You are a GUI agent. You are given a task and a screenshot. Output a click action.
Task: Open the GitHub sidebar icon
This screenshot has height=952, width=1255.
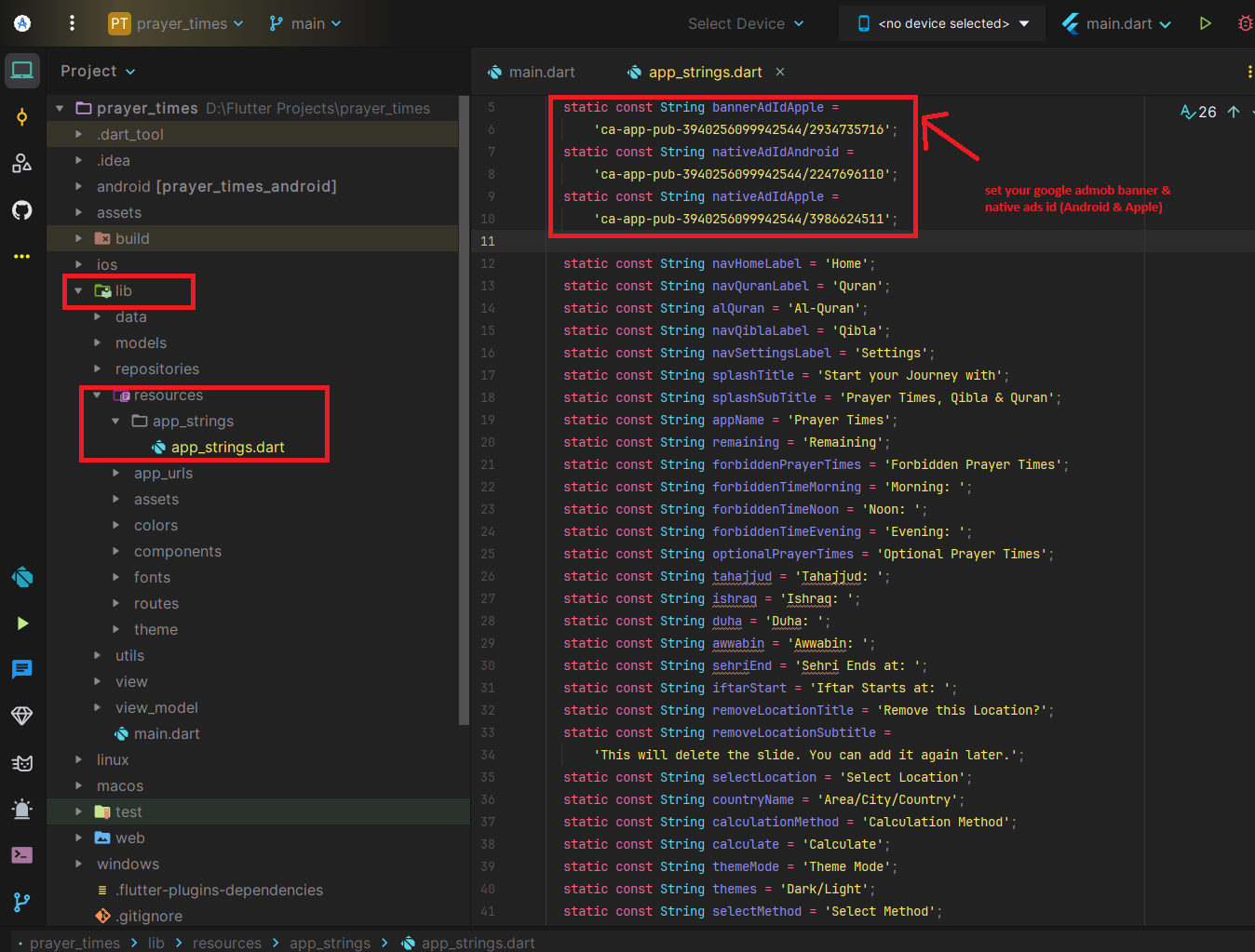22,210
